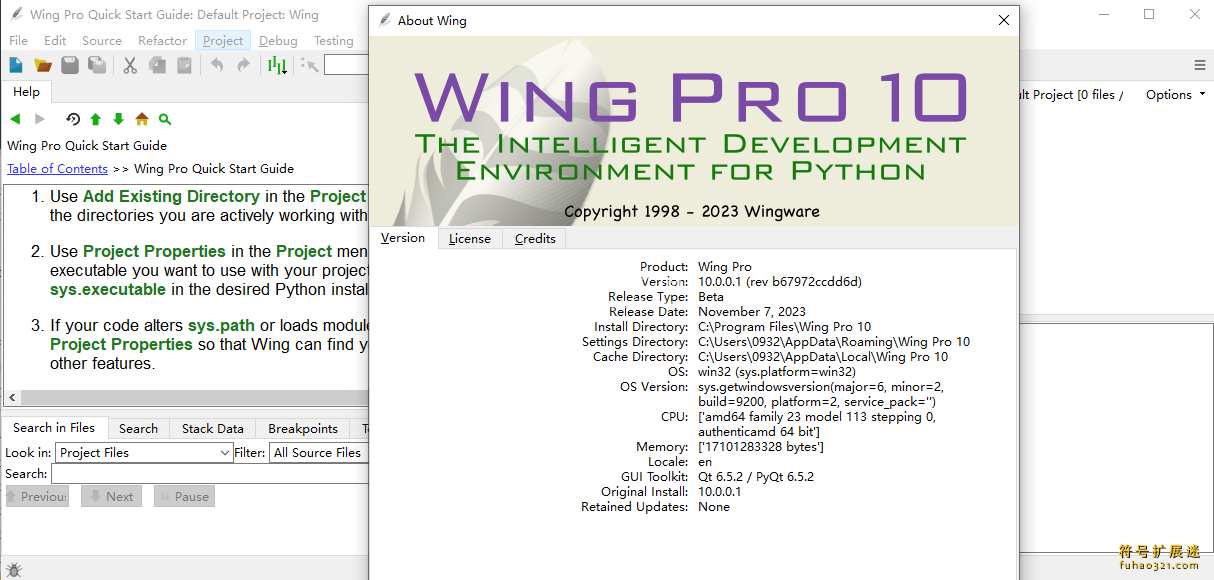Click the bug icon in status bar
The width and height of the screenshot is (1214, 580).
[x=13, y=571]
